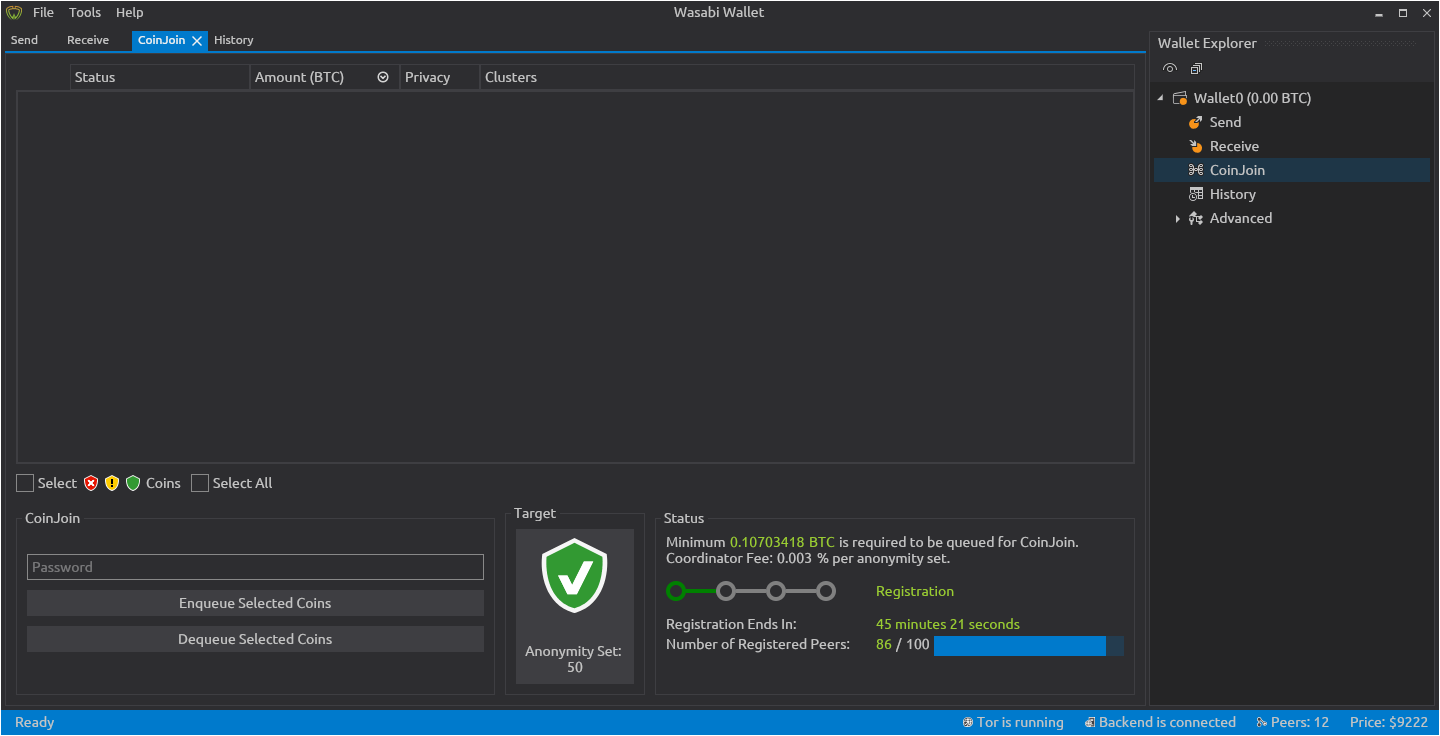Focus the Password input field
The height and width of the screenshot is (736, 1440).
pyautogui.click(x=255, y=567)
